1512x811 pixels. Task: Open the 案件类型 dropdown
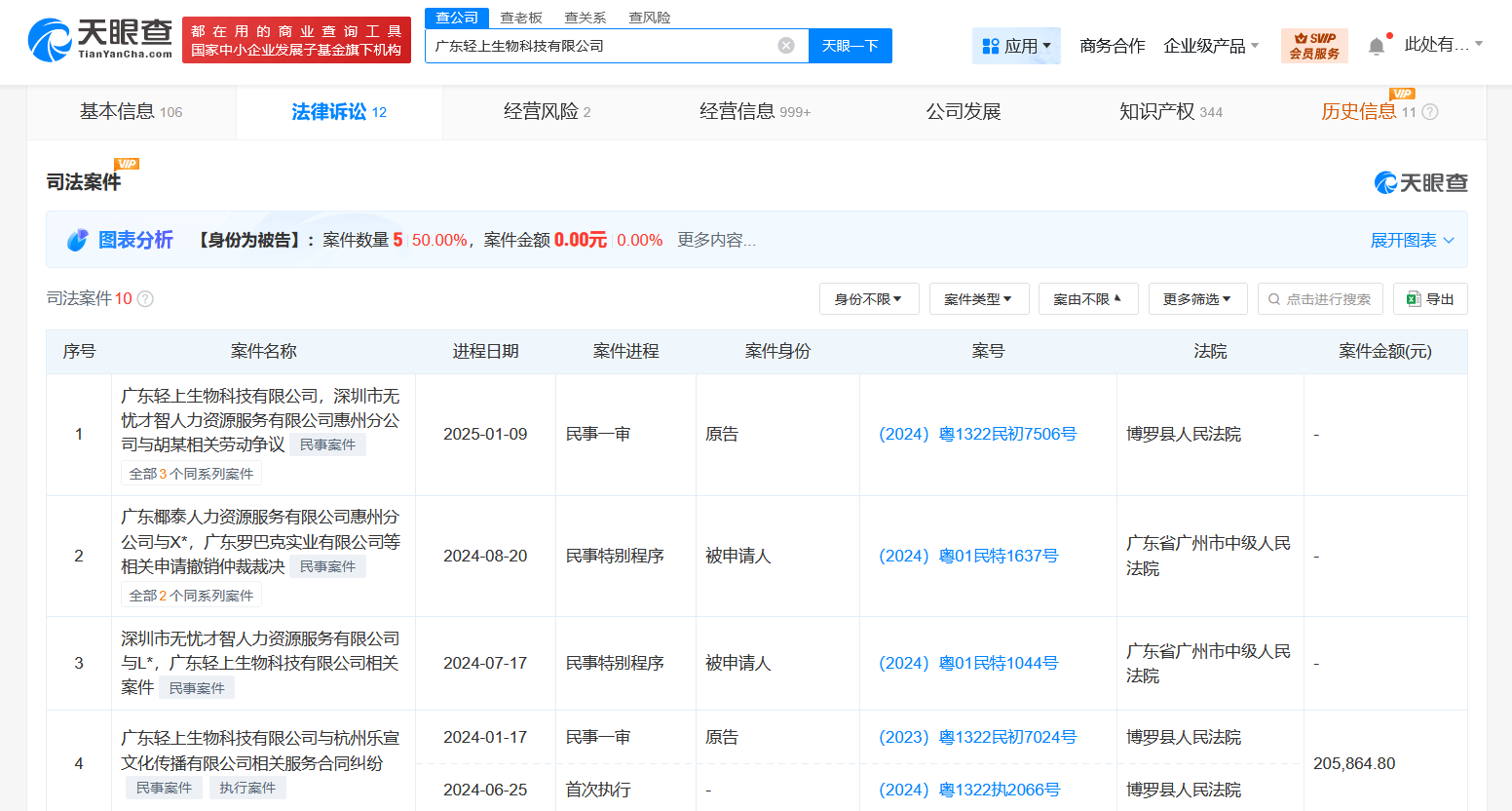point(979,298)
